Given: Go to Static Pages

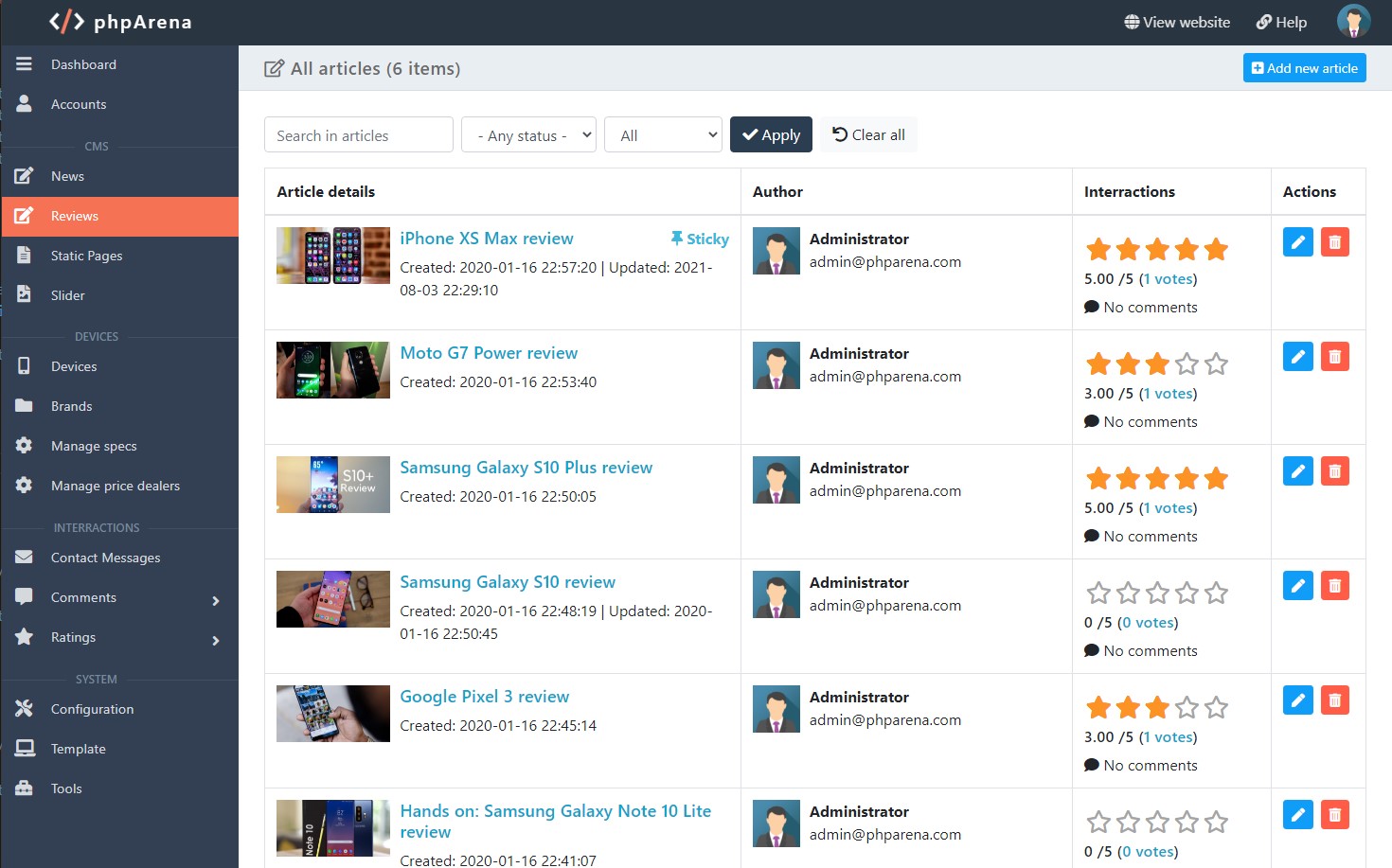Looking at the screenshot, I should 86,256.
